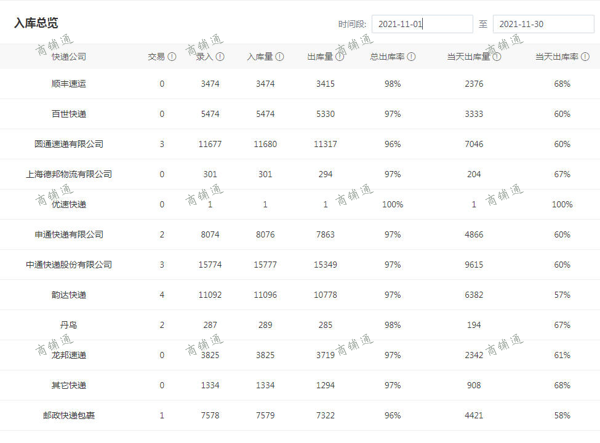Click the 当天出库率 info icon
The height and width of the screenshot is (443, 600).
click(581, 57)
